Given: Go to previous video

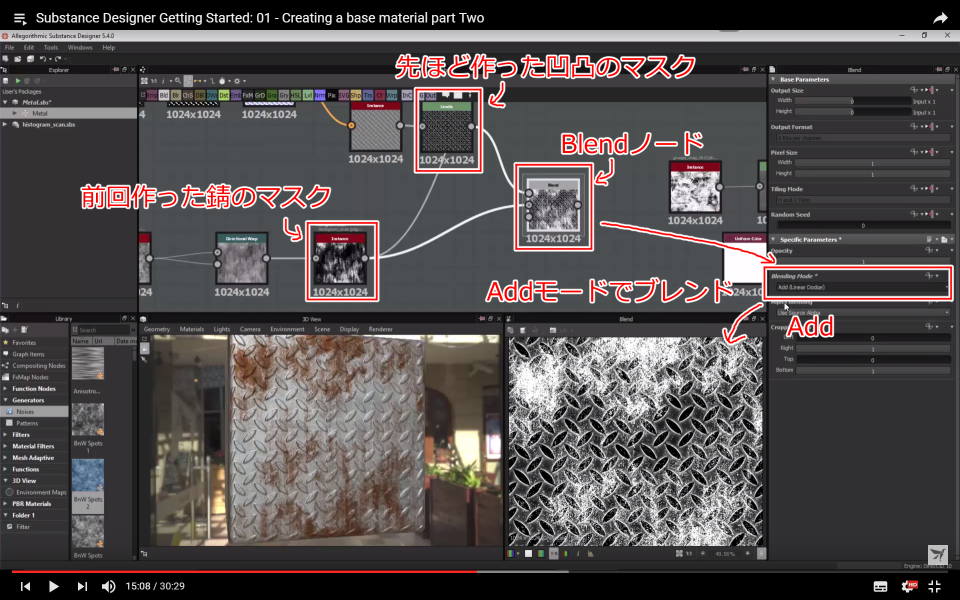Looking at the screenshot, I should pyautogui.click(x=25, y=587).
